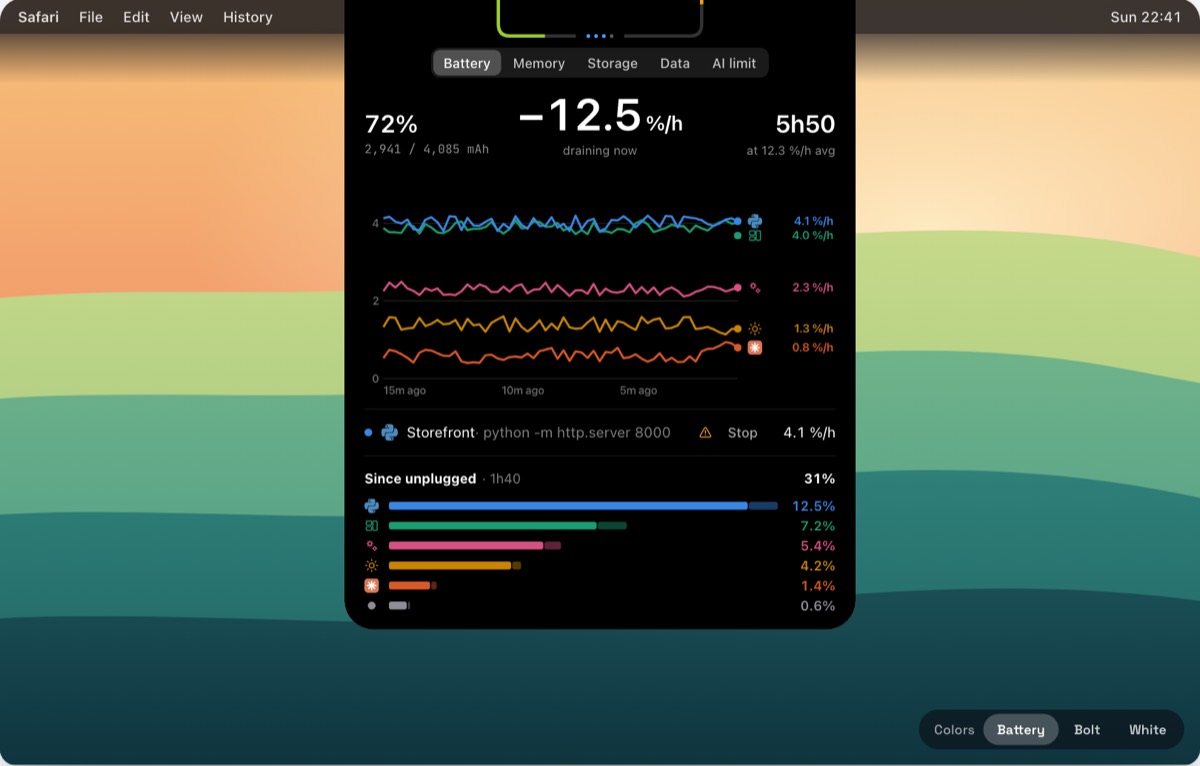Switch to the Data tab

click(675, 63)
